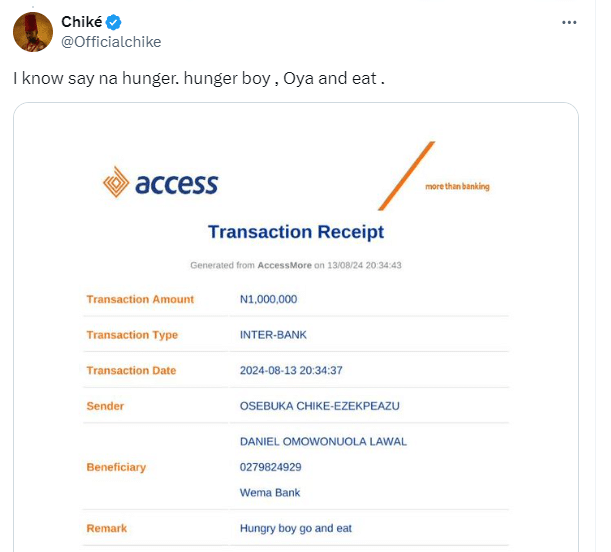
Task: Click the N1,000,000 amount value
Action: coord(269,299)
